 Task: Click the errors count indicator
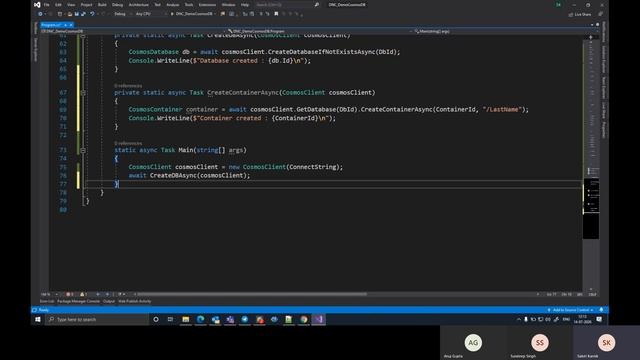pos(70,294)
